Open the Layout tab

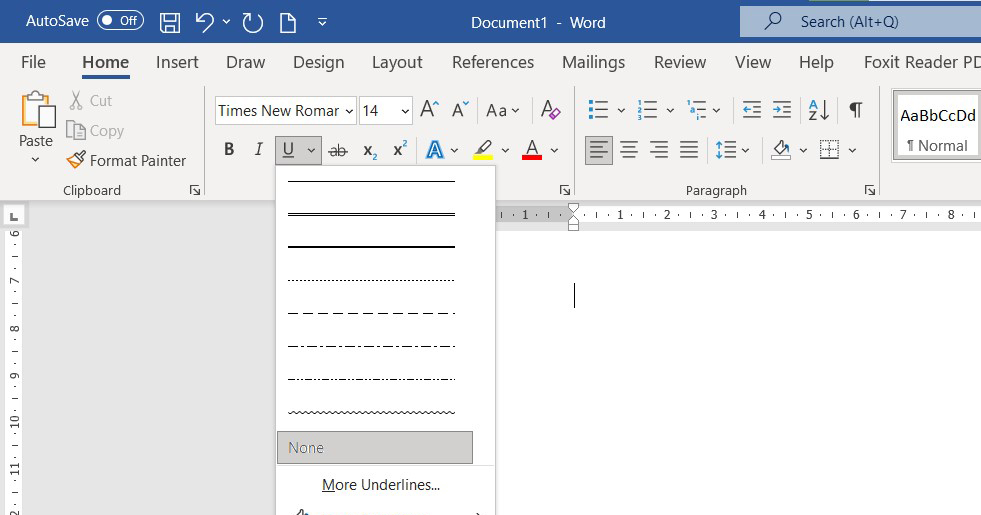[397, 62]
